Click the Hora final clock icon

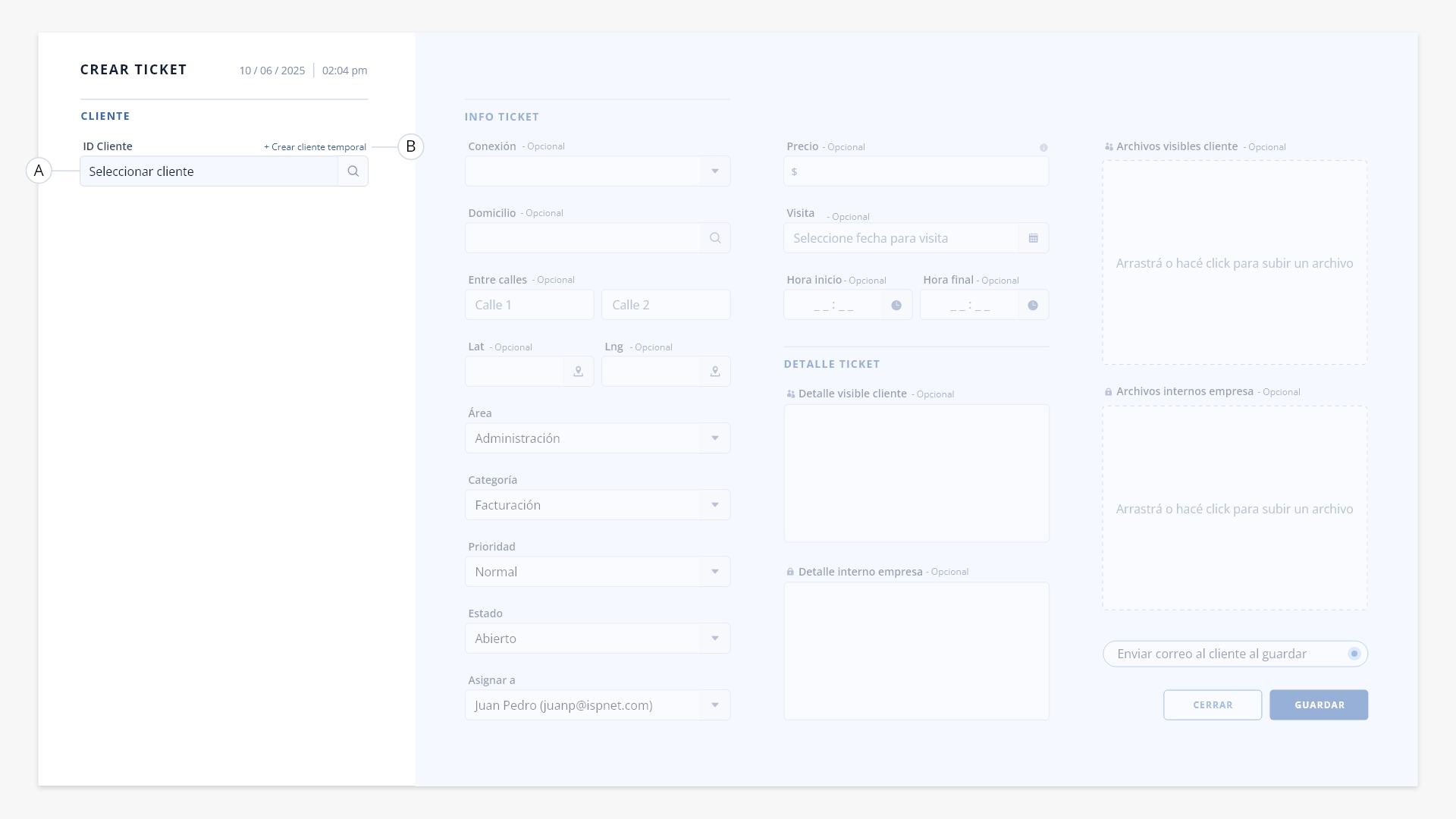click(x=1033, y=306)
